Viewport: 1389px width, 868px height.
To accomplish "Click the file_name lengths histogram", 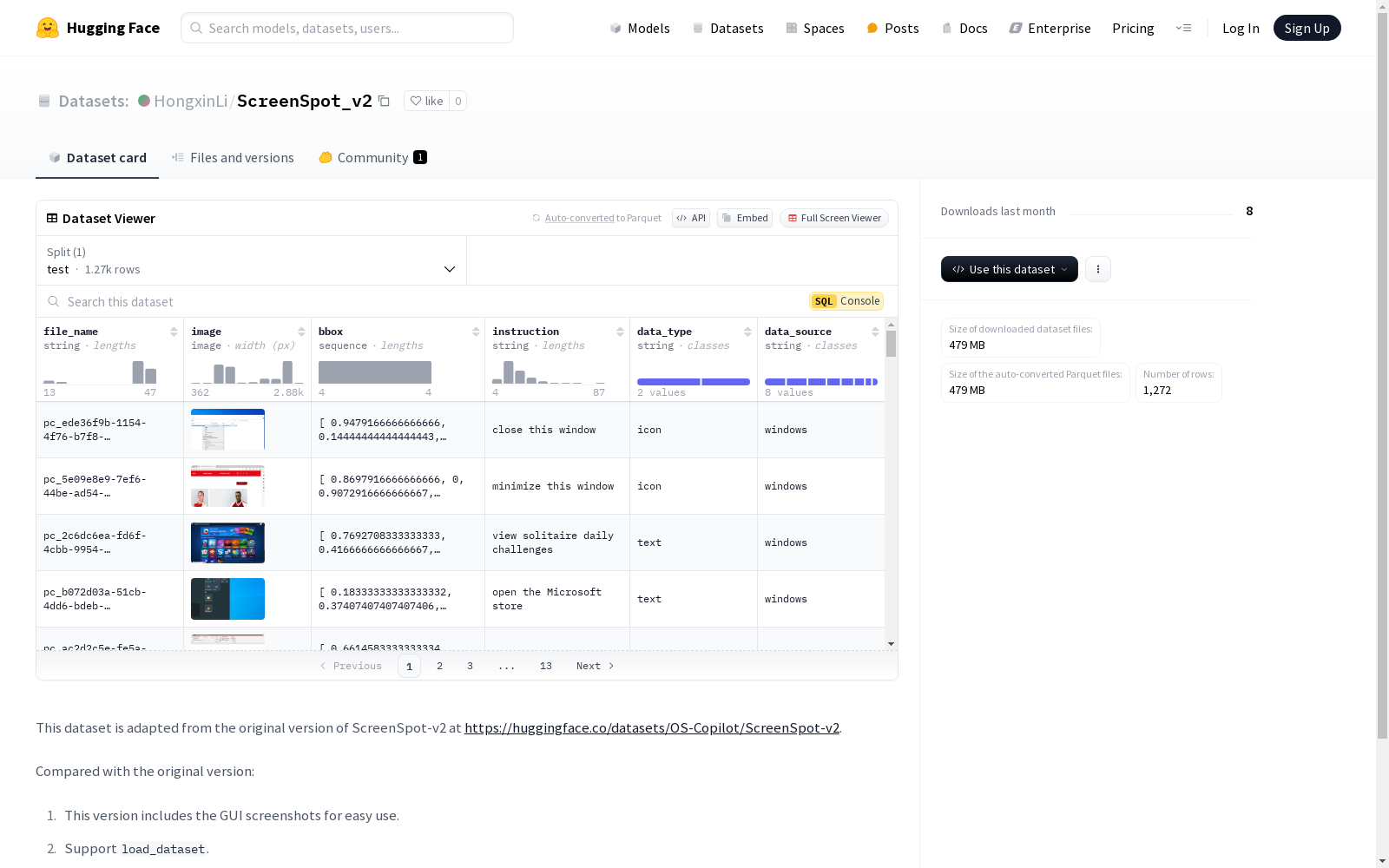I will 100,372.
